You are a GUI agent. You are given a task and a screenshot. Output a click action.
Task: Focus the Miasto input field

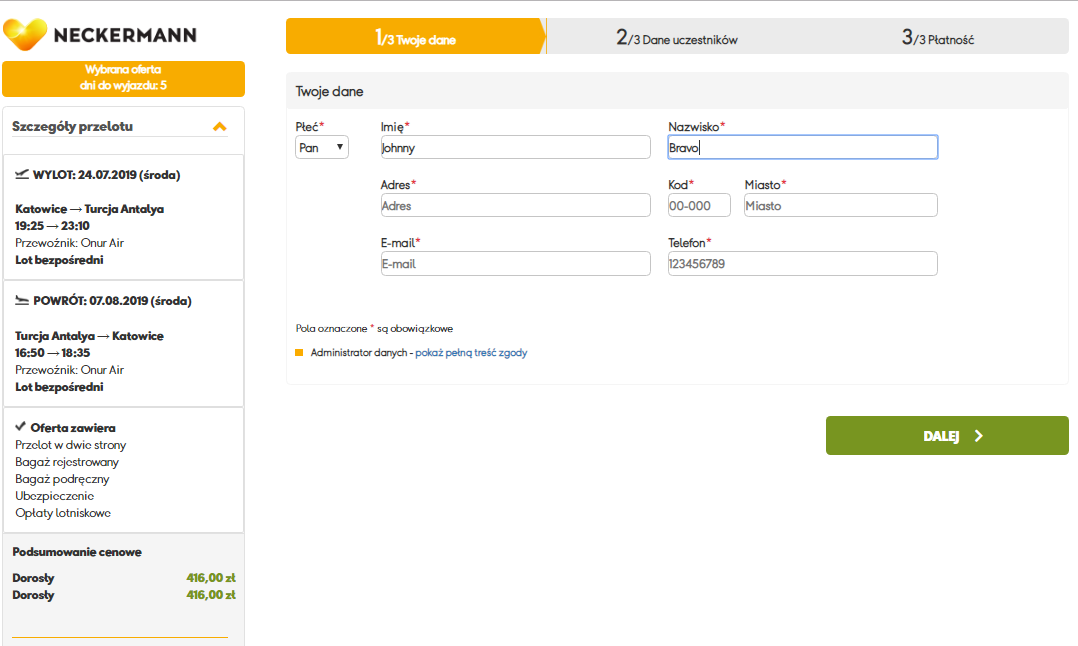tap(840, 205)
